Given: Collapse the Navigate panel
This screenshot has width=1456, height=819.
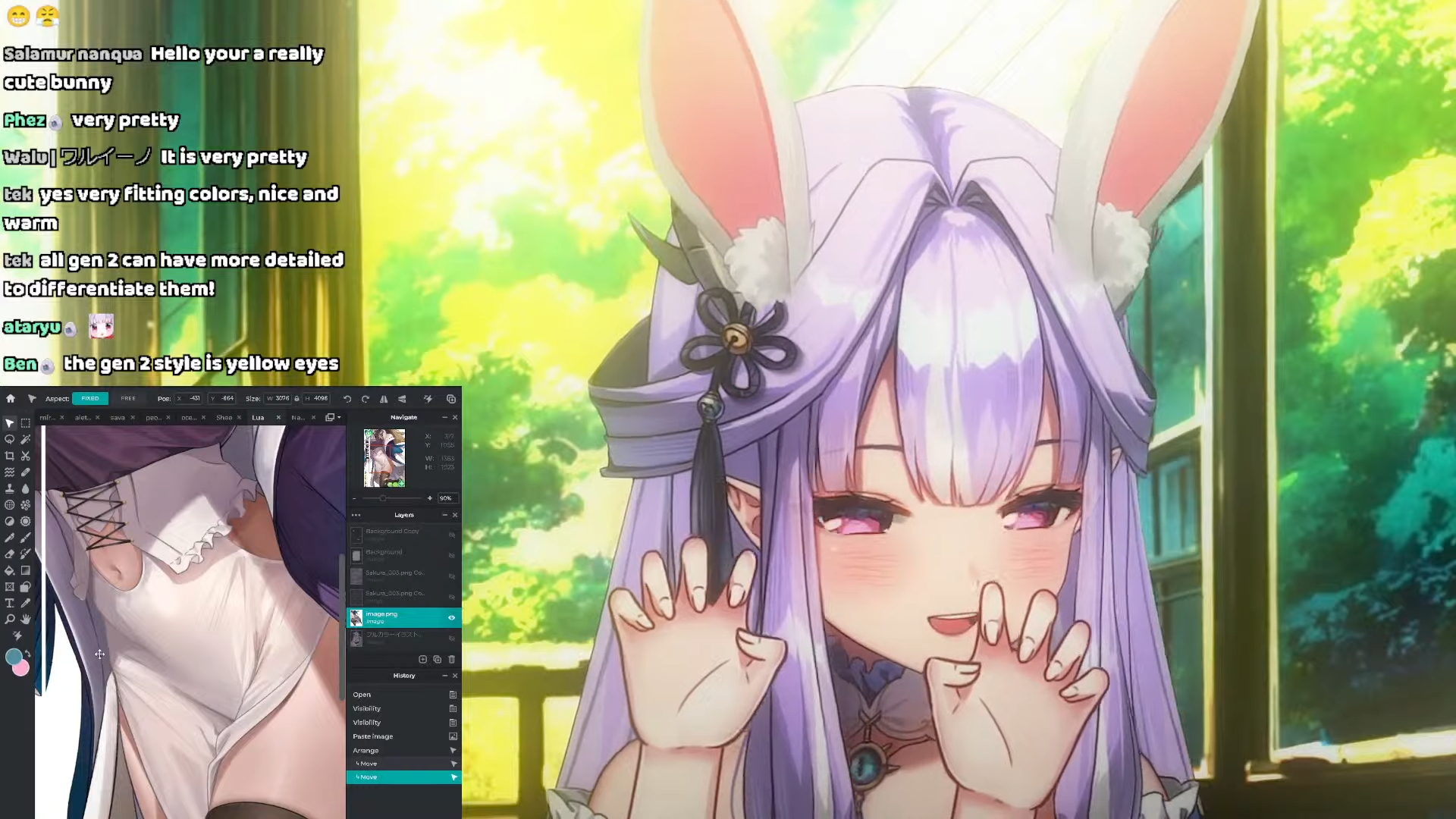Looking at the screenshot, I should pyautogui.click(x=444, y=417).
